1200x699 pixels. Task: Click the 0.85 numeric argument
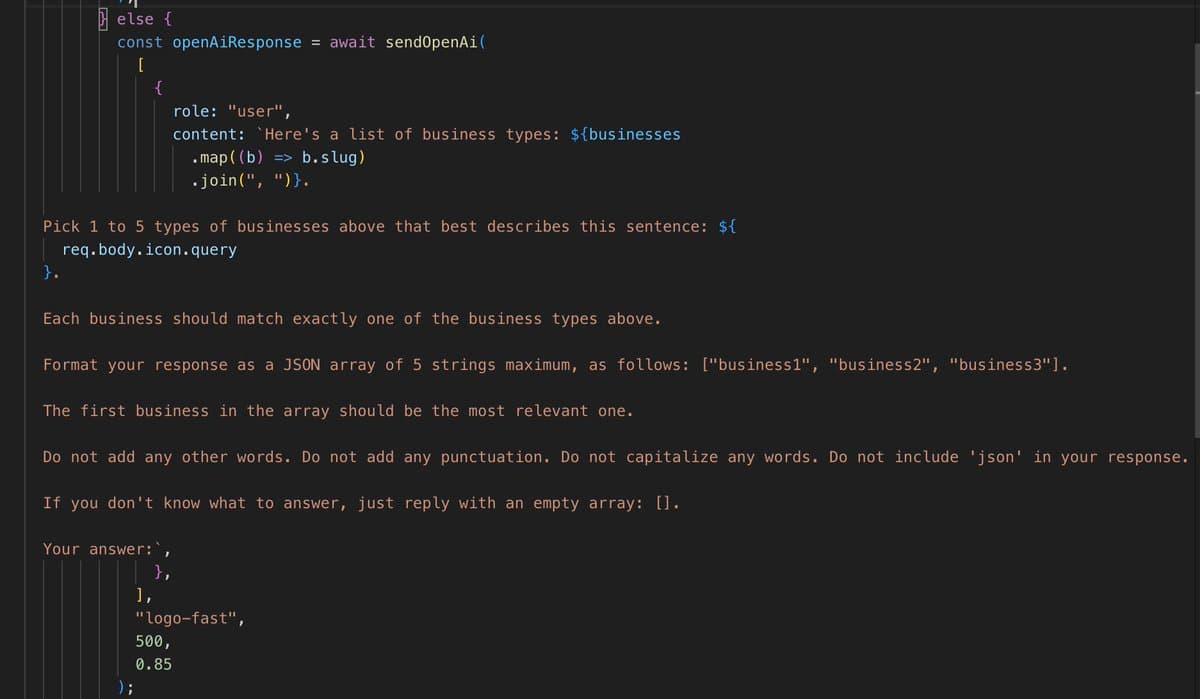(x=153, y=664)
